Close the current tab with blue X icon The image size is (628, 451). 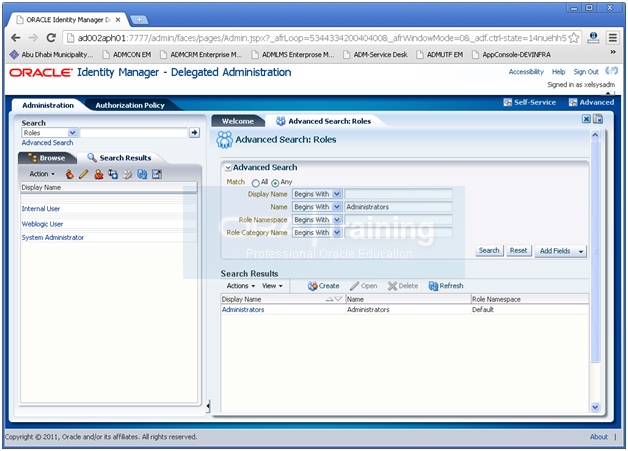[x=586, y=119]
